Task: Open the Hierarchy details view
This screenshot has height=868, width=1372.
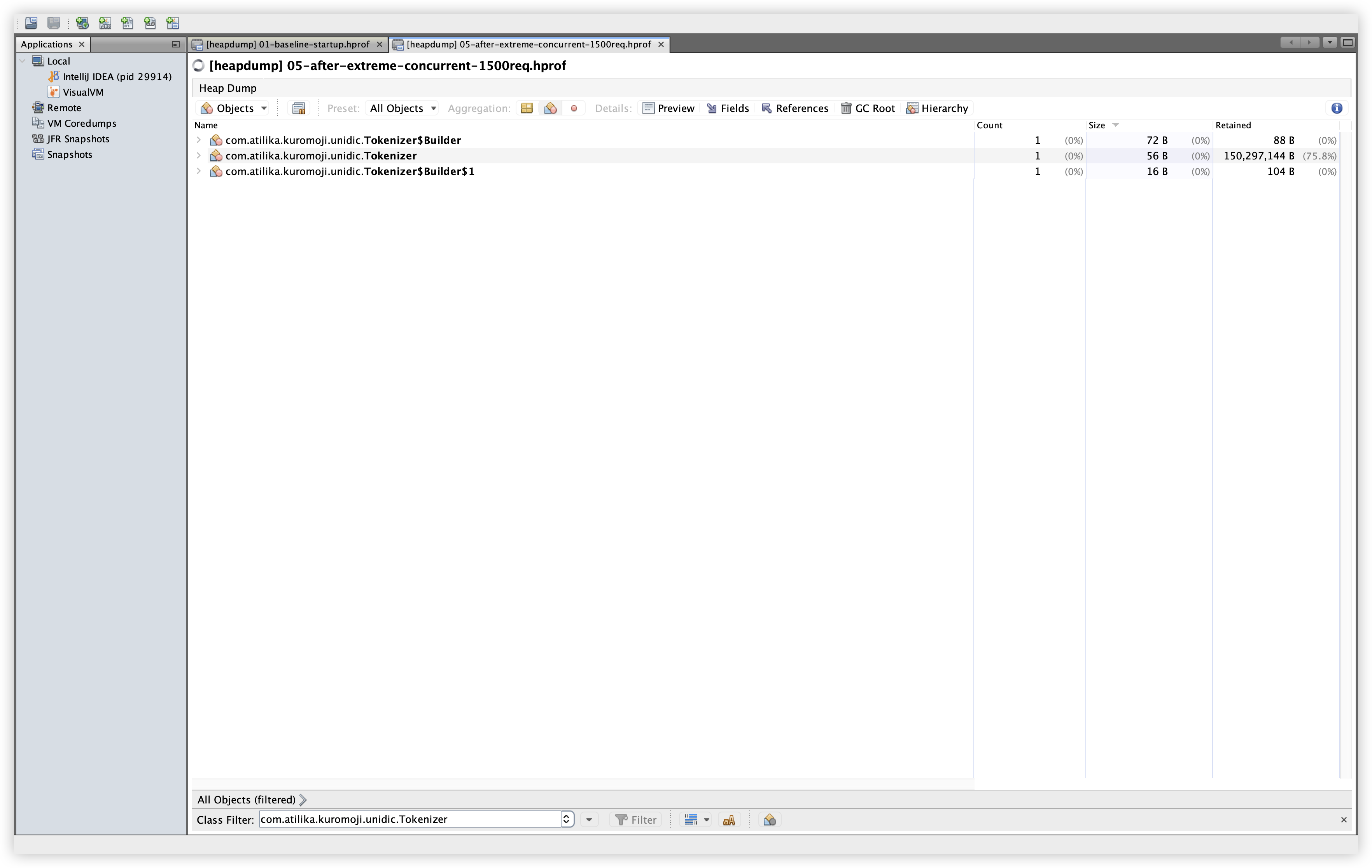Action: point(937,108)
